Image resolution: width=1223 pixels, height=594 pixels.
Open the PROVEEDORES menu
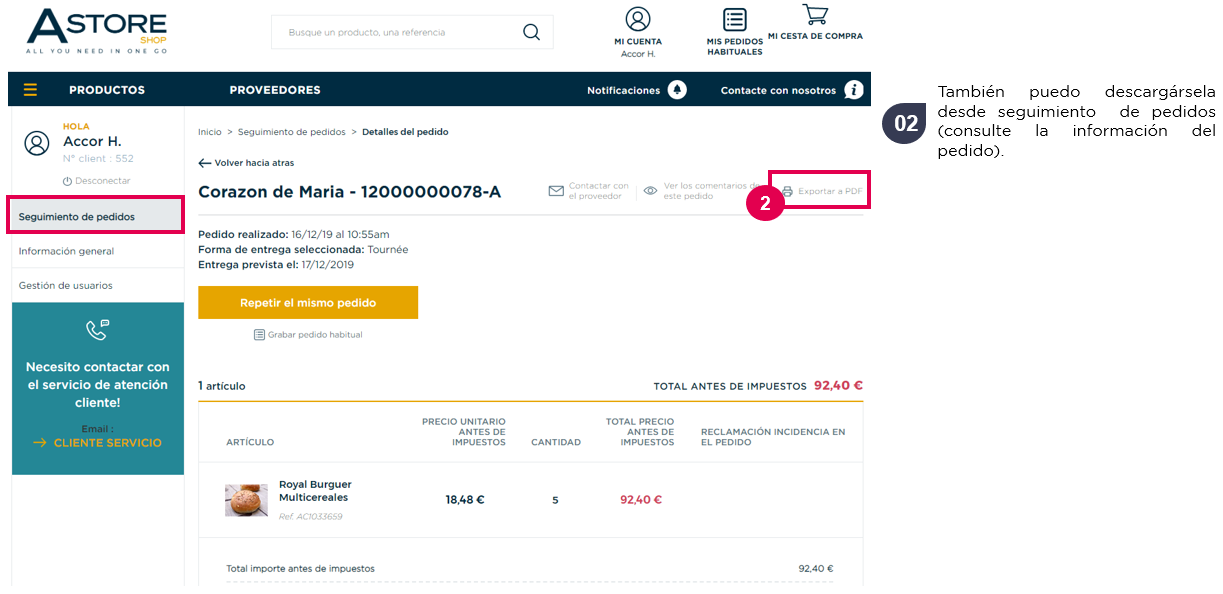point(275,90)
